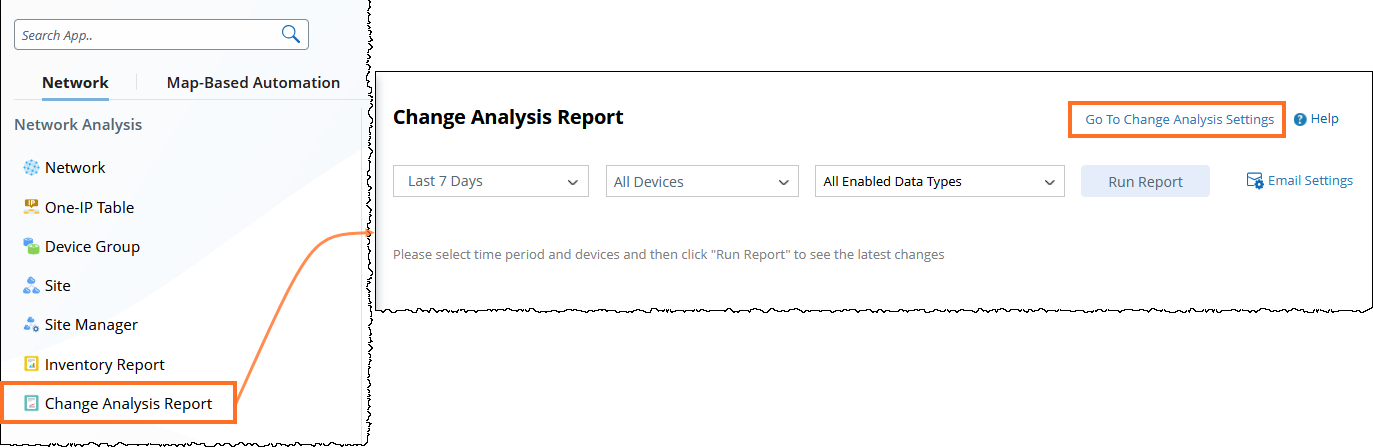Focus the Search App input field
The height and width of the screenshot is (448, 1373).
[x=145, y=35]
